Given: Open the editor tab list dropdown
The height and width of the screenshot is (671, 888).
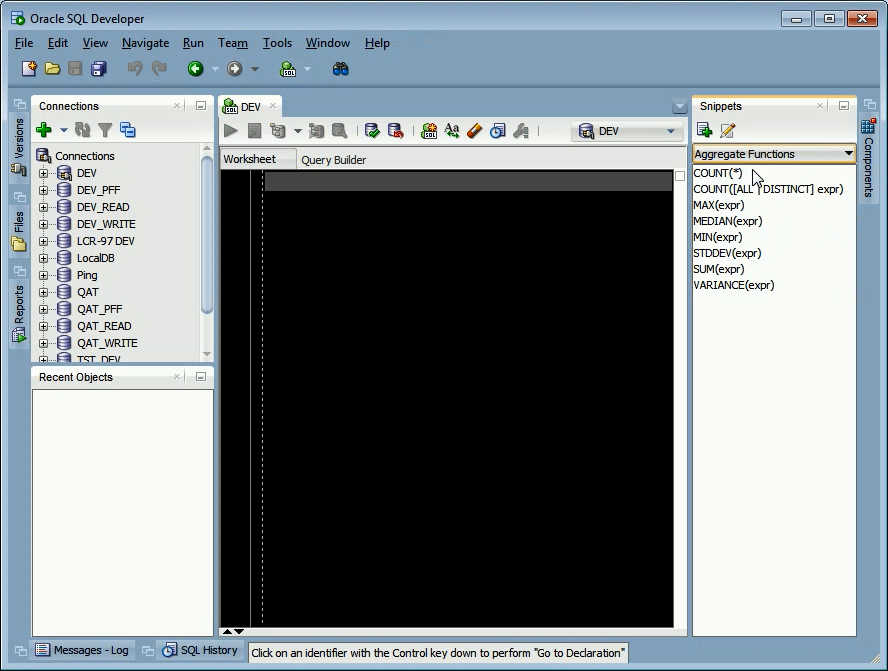Looking at the screenshot, I should click(x=680, y=106).
